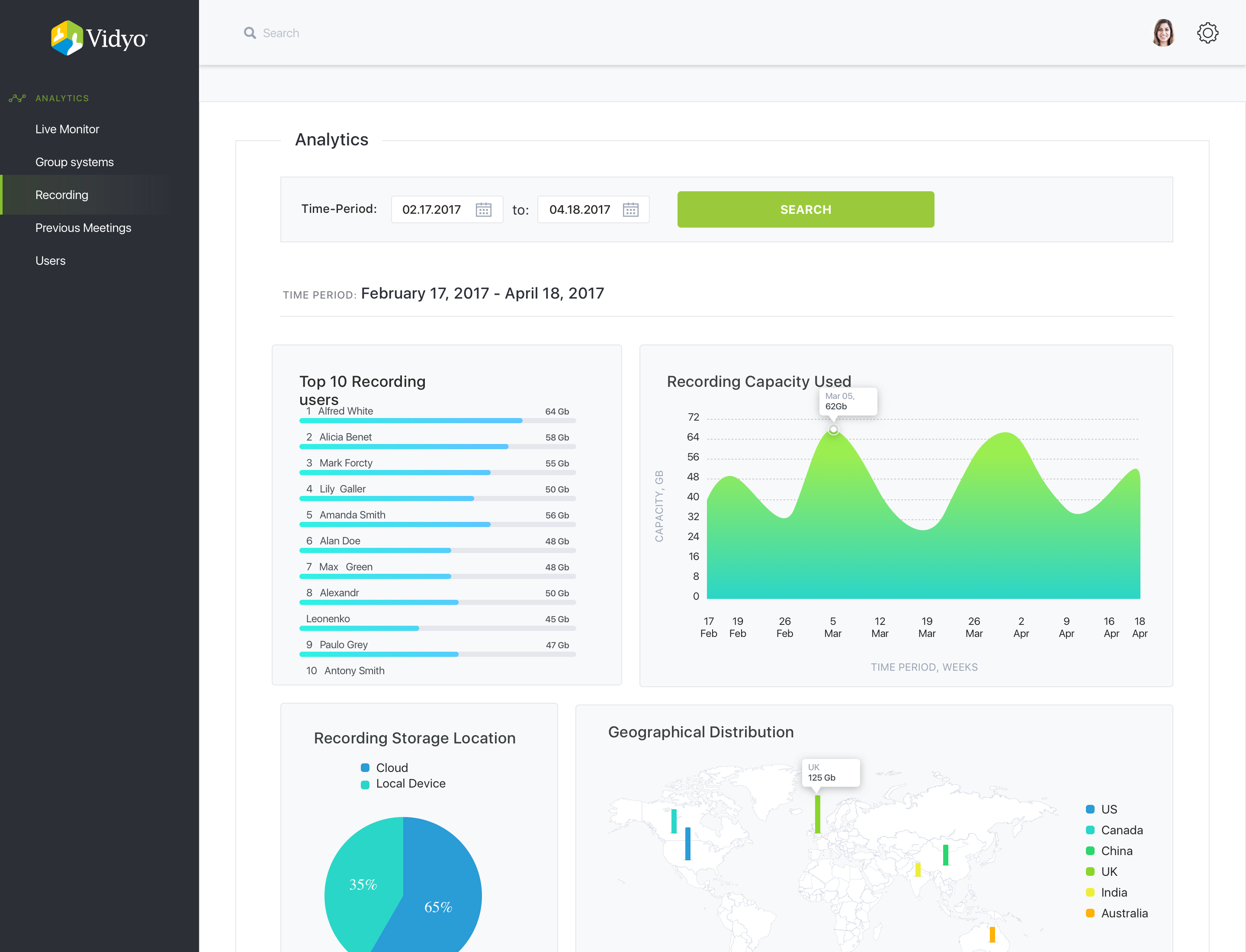Select user Max Green row

pyautogui.click(x=437, y=570)
